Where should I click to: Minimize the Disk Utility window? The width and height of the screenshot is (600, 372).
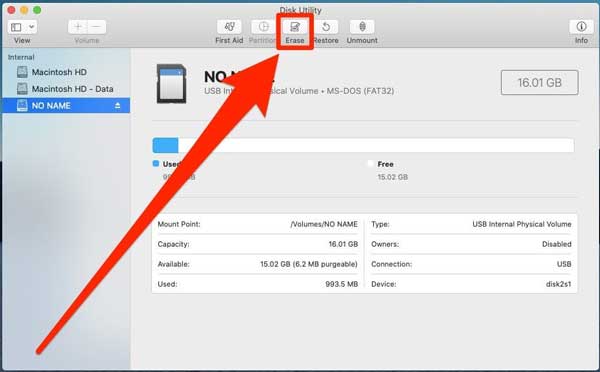(24, 10)
